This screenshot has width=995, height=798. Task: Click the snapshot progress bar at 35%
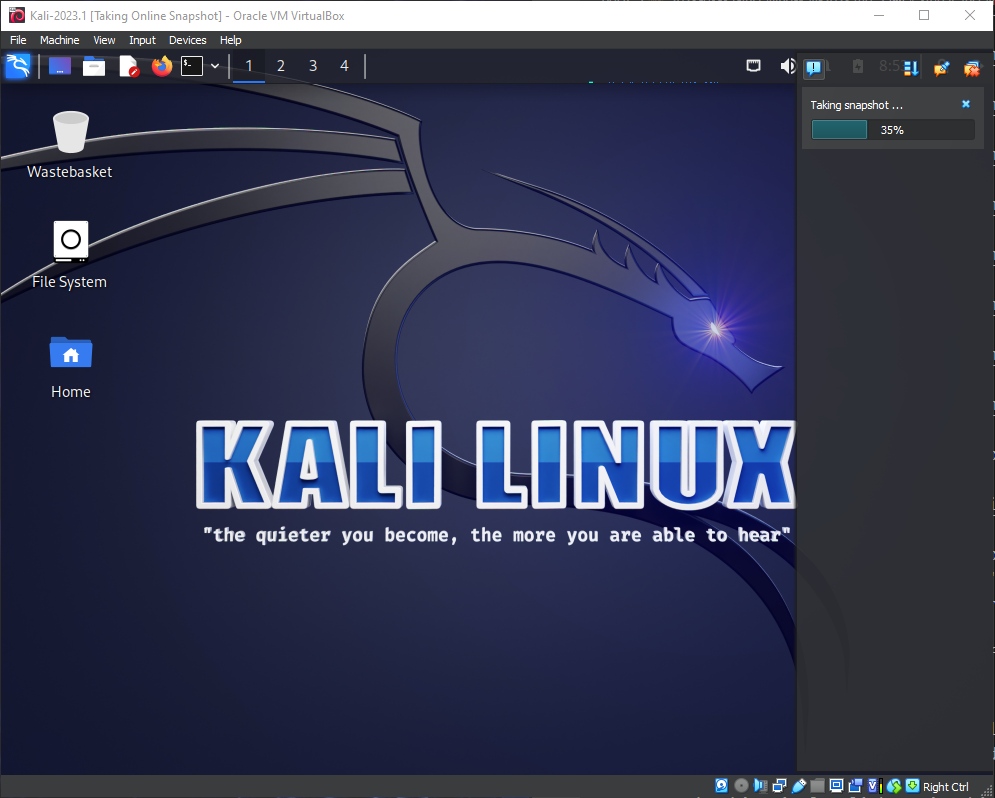click(893, 129)
